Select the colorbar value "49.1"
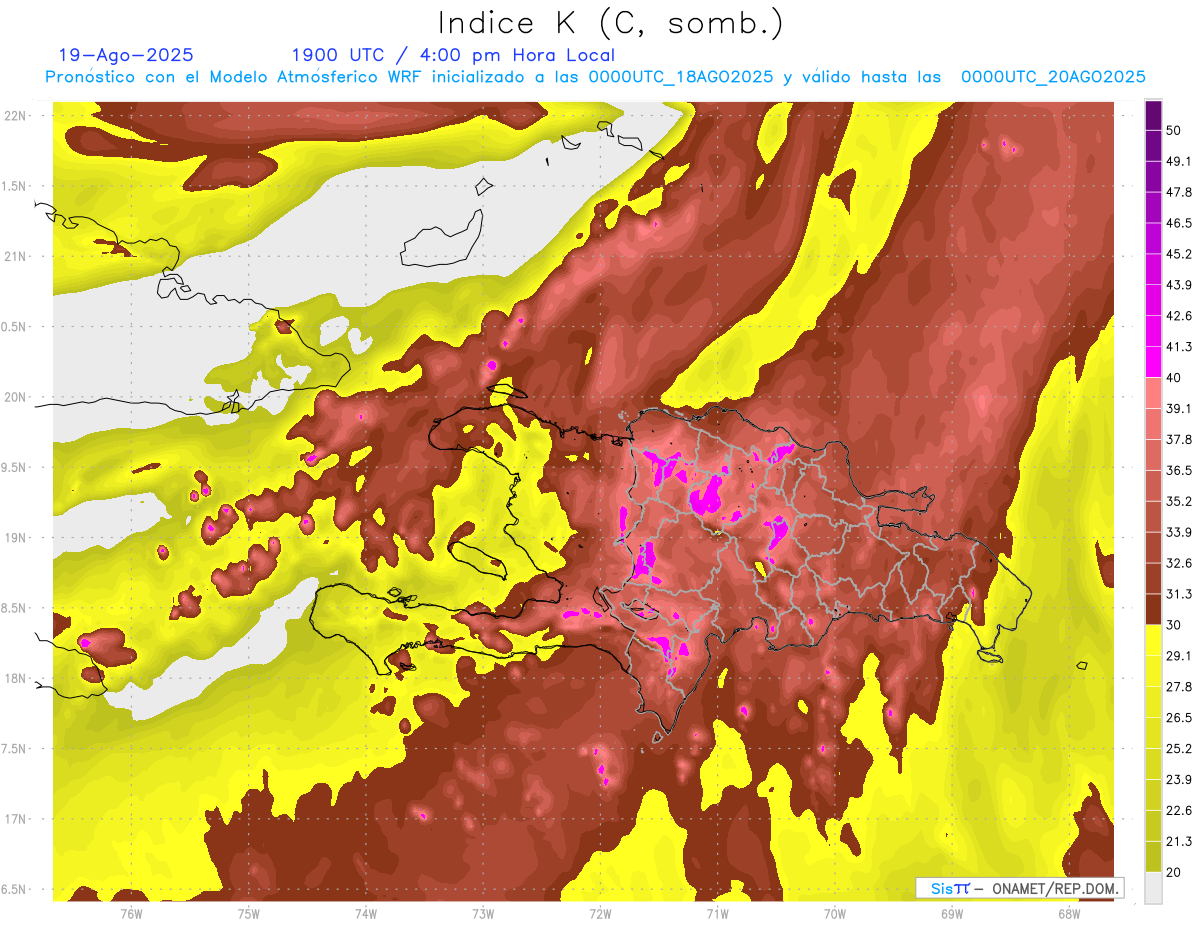Image resolution: width=1200 pixels, height=927 pixels. 1179,162
